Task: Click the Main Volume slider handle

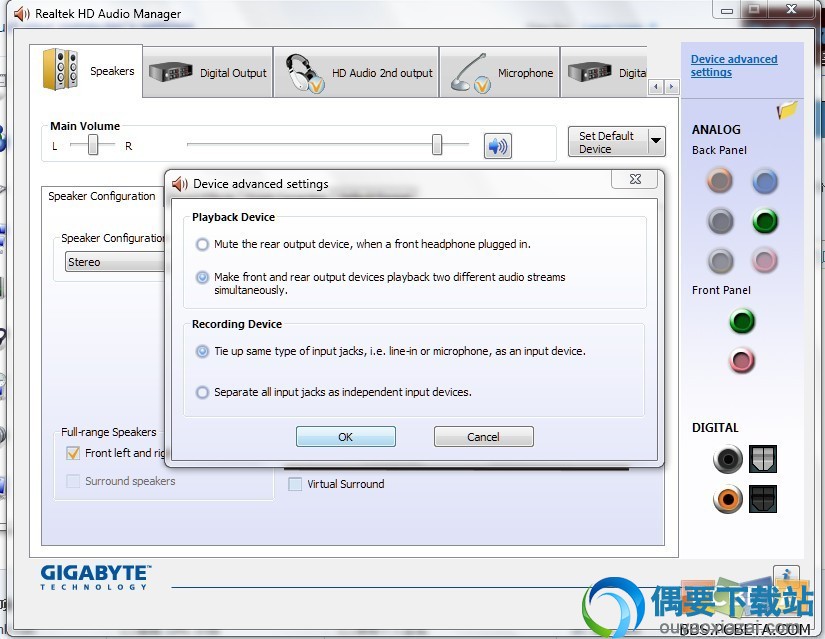Action: point(437,144)
